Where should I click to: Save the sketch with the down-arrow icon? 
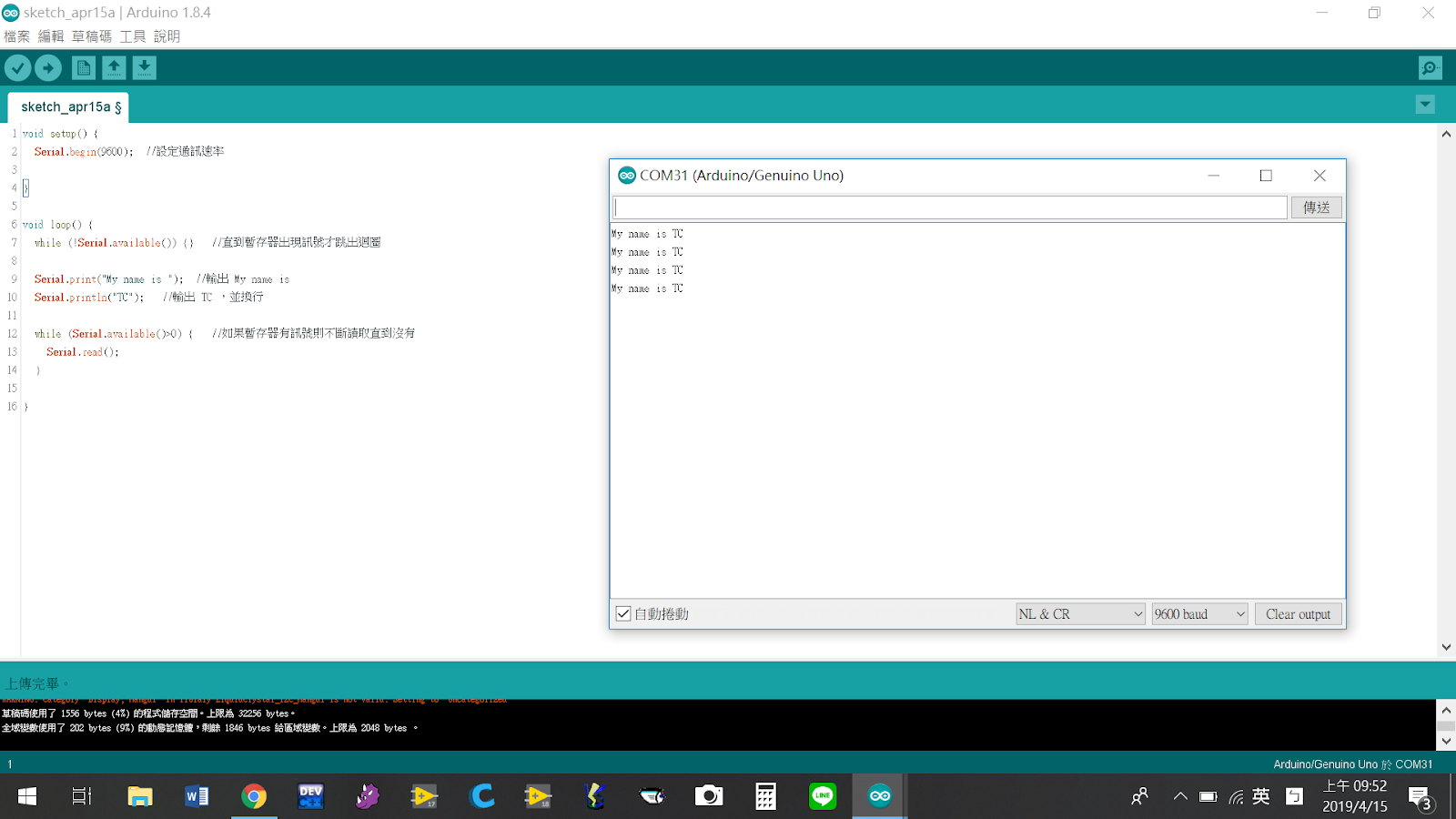point(145,68)
